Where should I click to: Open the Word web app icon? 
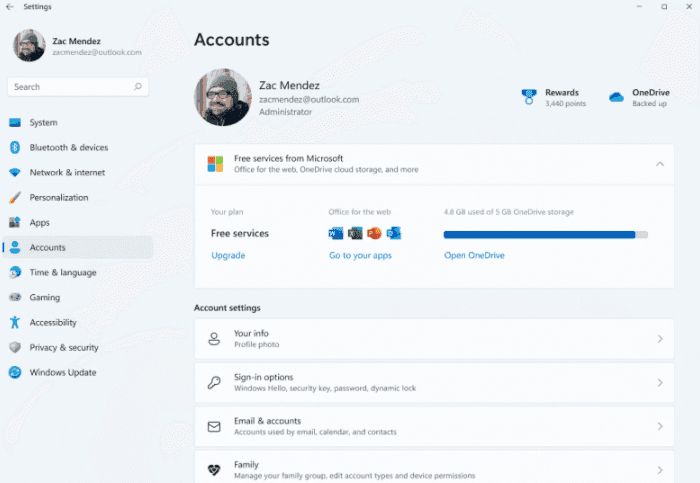(x=336, y=233)
